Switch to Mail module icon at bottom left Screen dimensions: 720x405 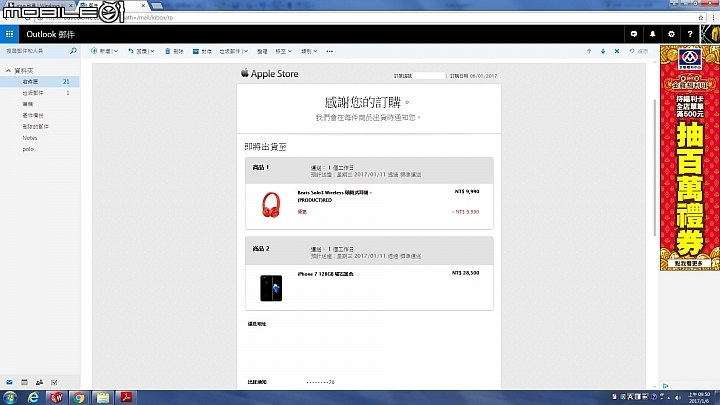coord(9,382)
